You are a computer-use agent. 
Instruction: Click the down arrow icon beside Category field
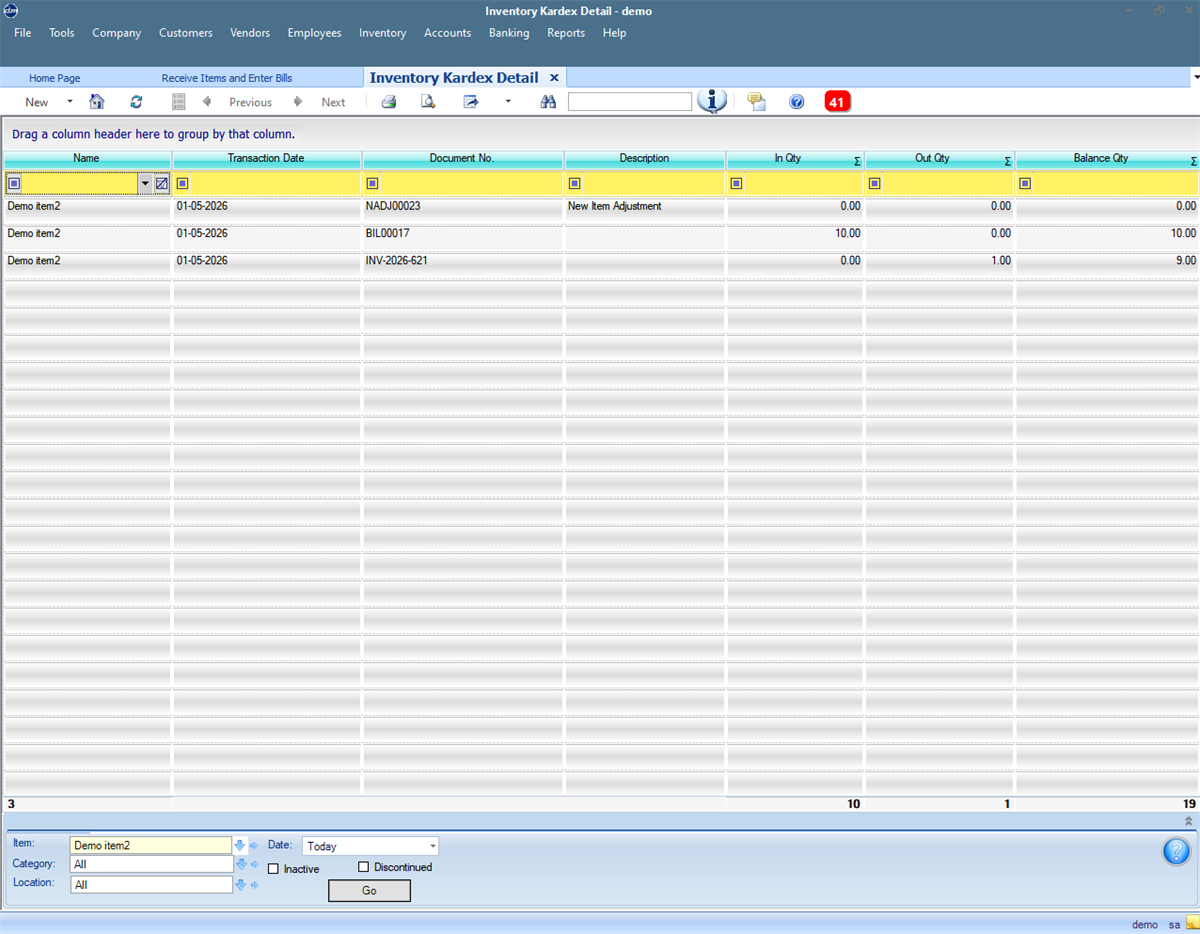click(240, 864)
